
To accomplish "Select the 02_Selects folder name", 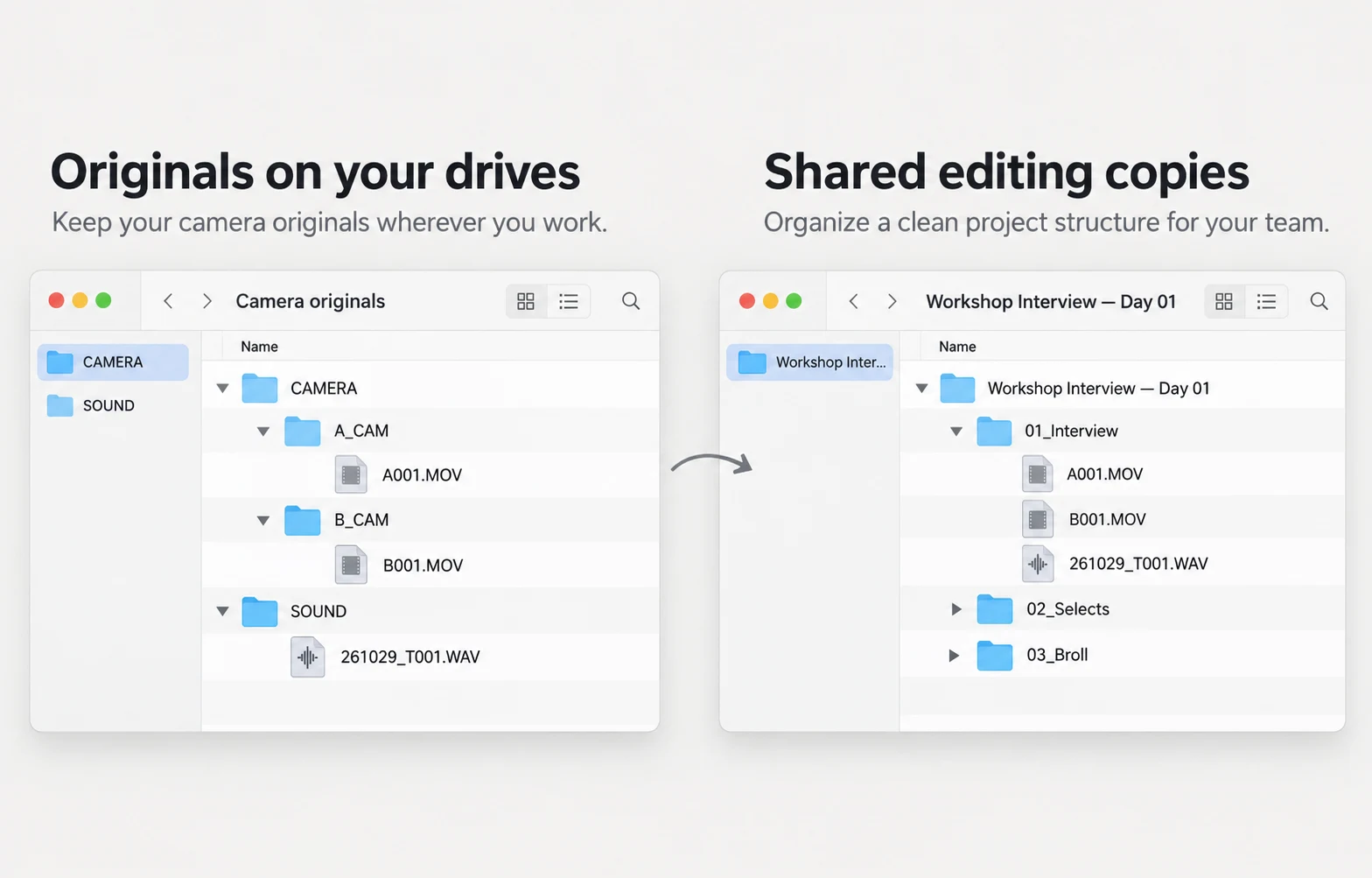I will pos(1067,609).
